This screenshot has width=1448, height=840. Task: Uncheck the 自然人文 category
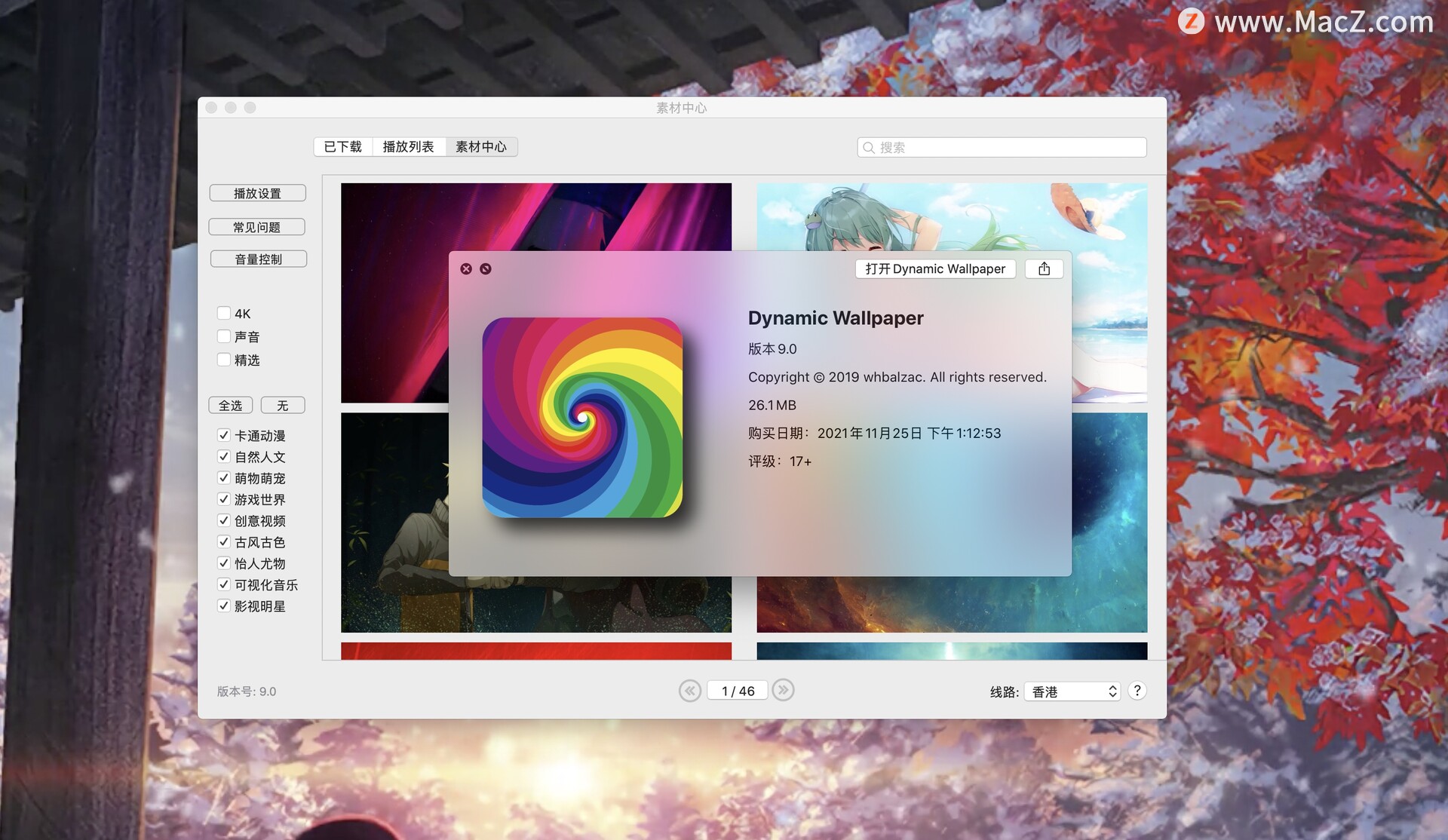tap(224, 456)
